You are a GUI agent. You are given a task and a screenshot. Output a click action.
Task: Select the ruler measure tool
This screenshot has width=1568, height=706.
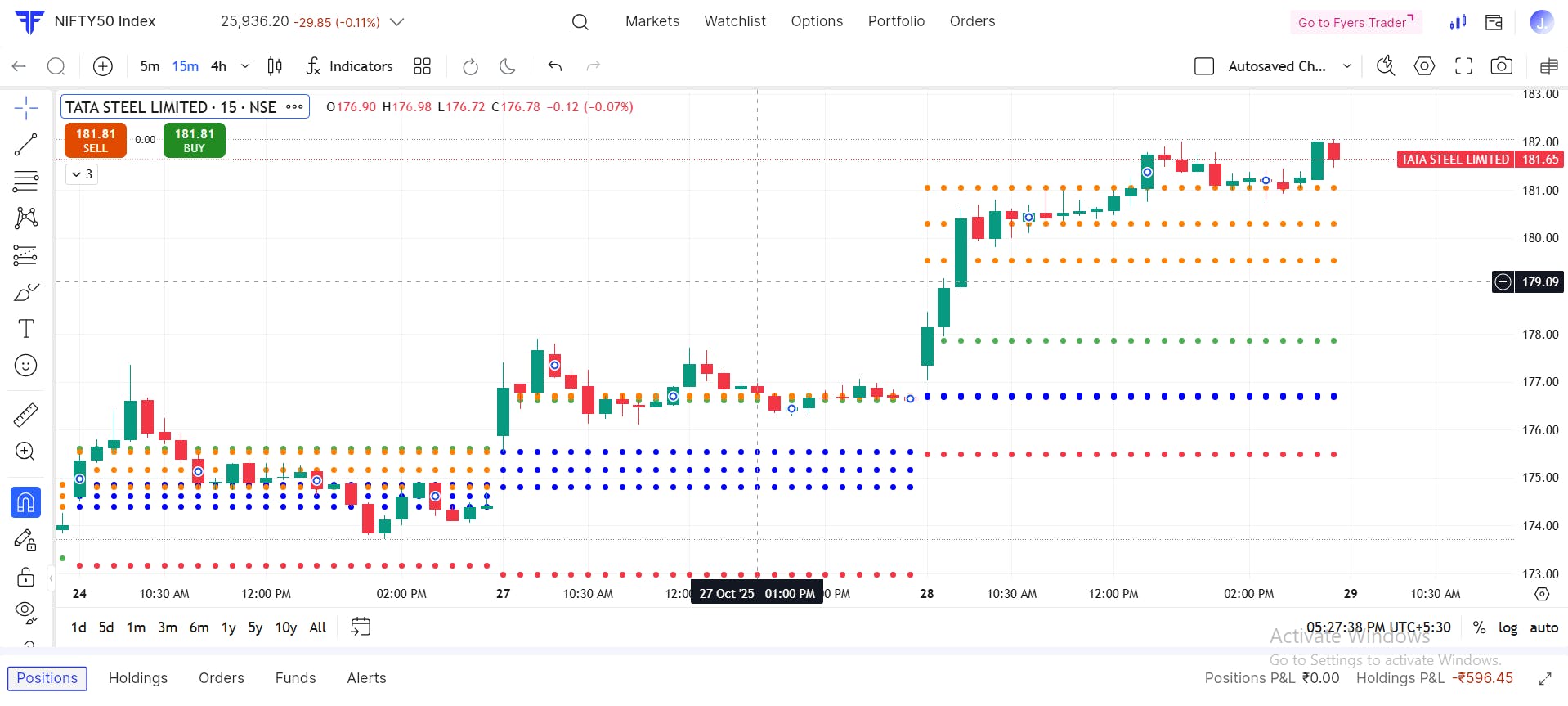coord(26,415)
